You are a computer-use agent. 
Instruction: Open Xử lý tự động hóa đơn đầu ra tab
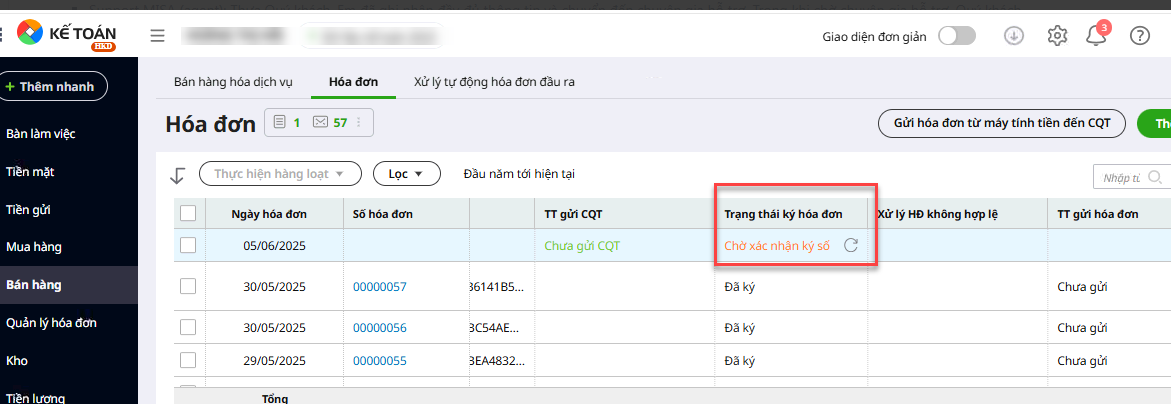coord(494,81)
